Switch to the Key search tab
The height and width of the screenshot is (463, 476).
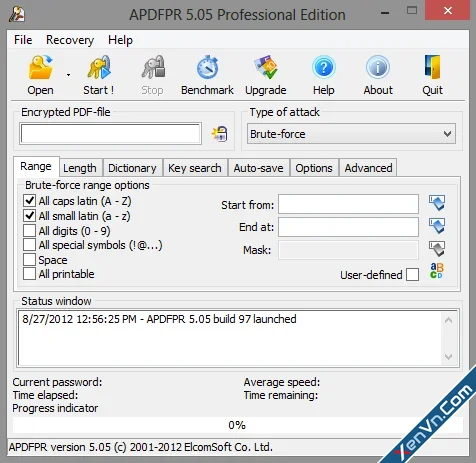tap(195, 168)
